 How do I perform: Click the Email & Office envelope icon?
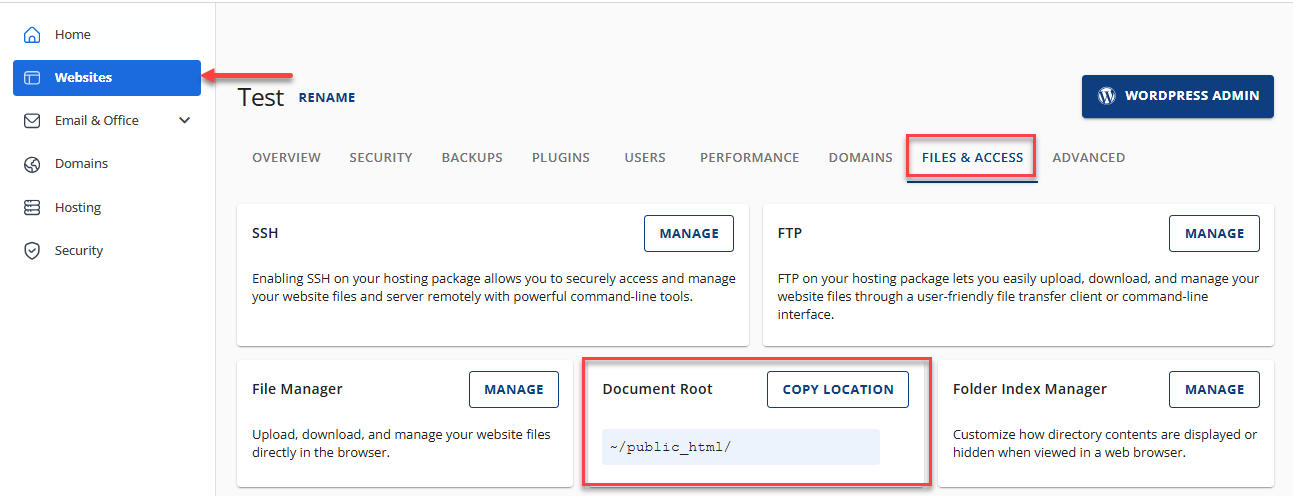pos(32,121)
